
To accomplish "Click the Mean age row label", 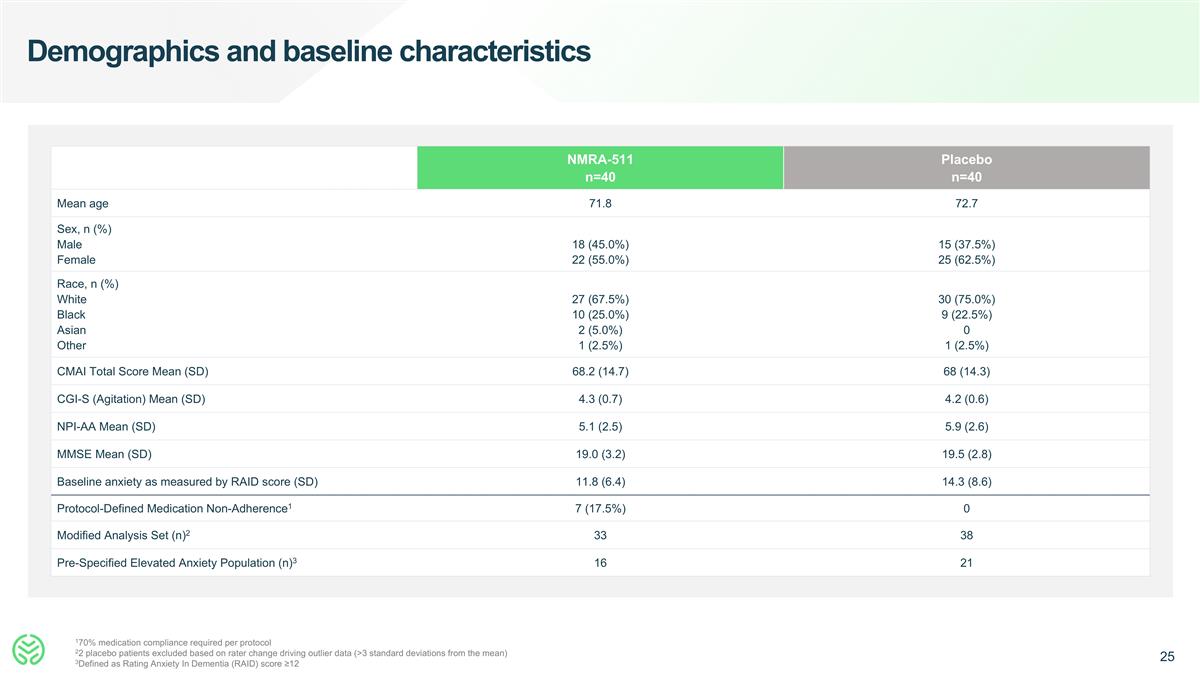I will coord(83,203).
